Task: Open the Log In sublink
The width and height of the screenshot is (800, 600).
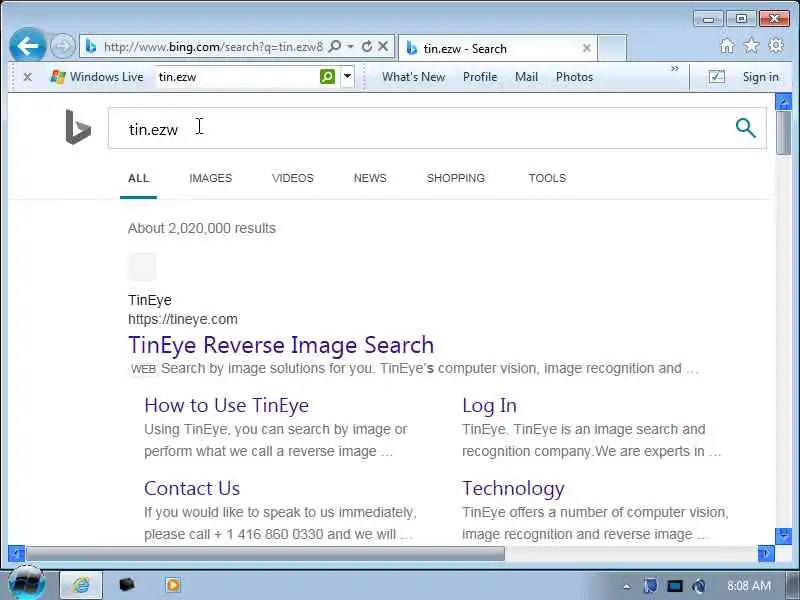Action: pyautogui.click(x=489, y=406)
